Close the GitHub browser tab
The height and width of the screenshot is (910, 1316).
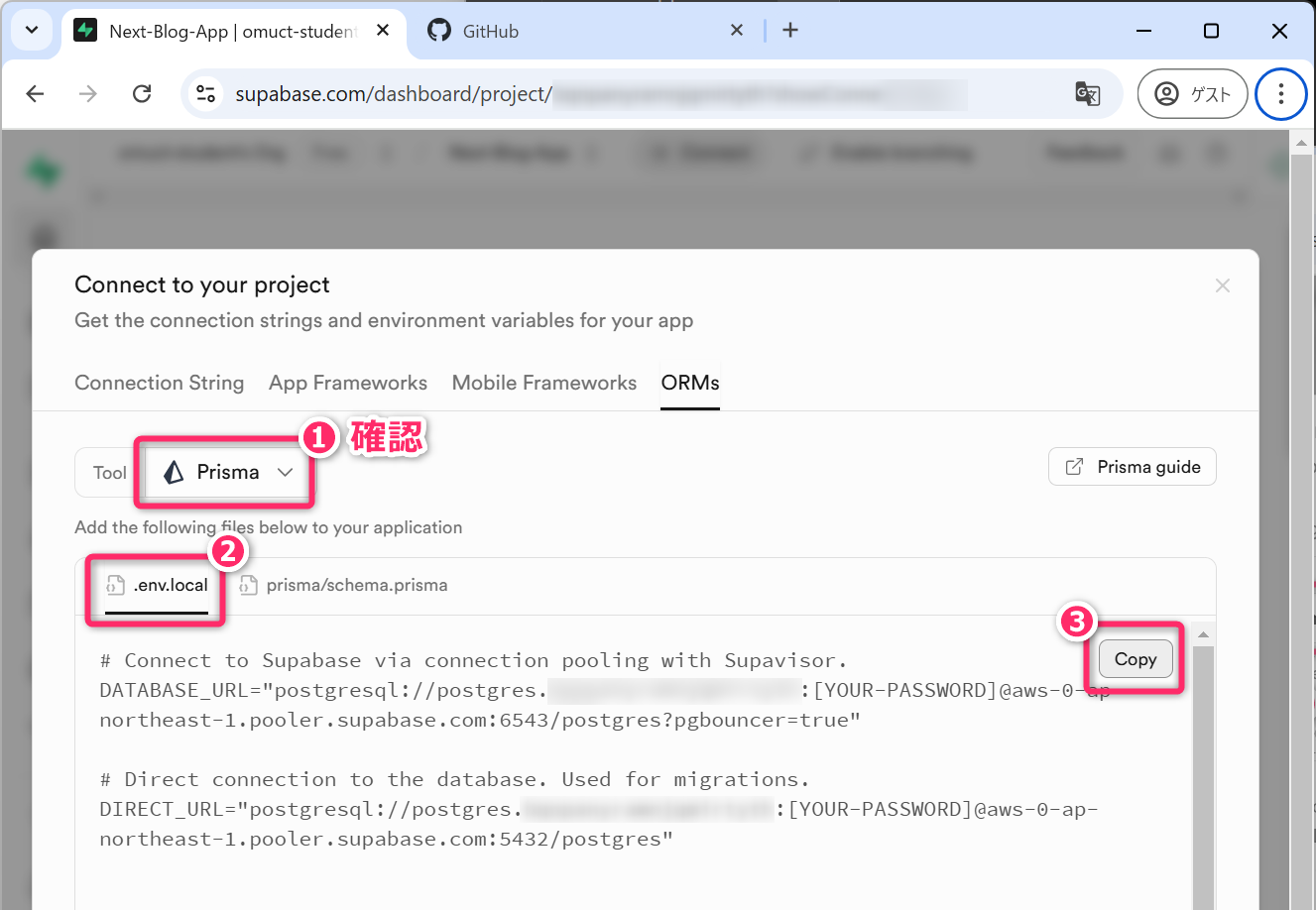click(x=737, y=31)
